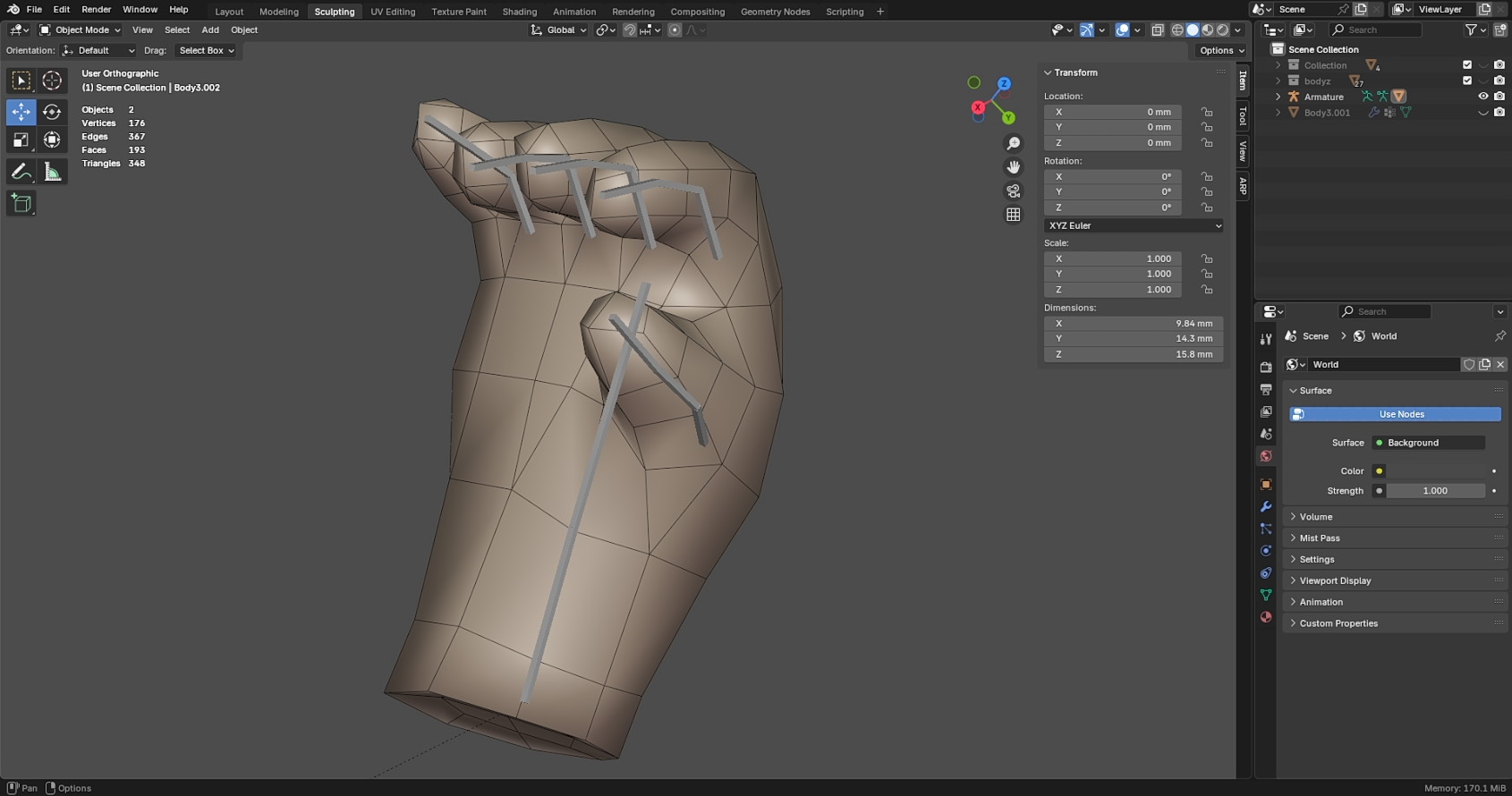The width and height of the screenshot is (1512, 796).
Task: Open the Output properties tab icon
Action: point(1266,389)
